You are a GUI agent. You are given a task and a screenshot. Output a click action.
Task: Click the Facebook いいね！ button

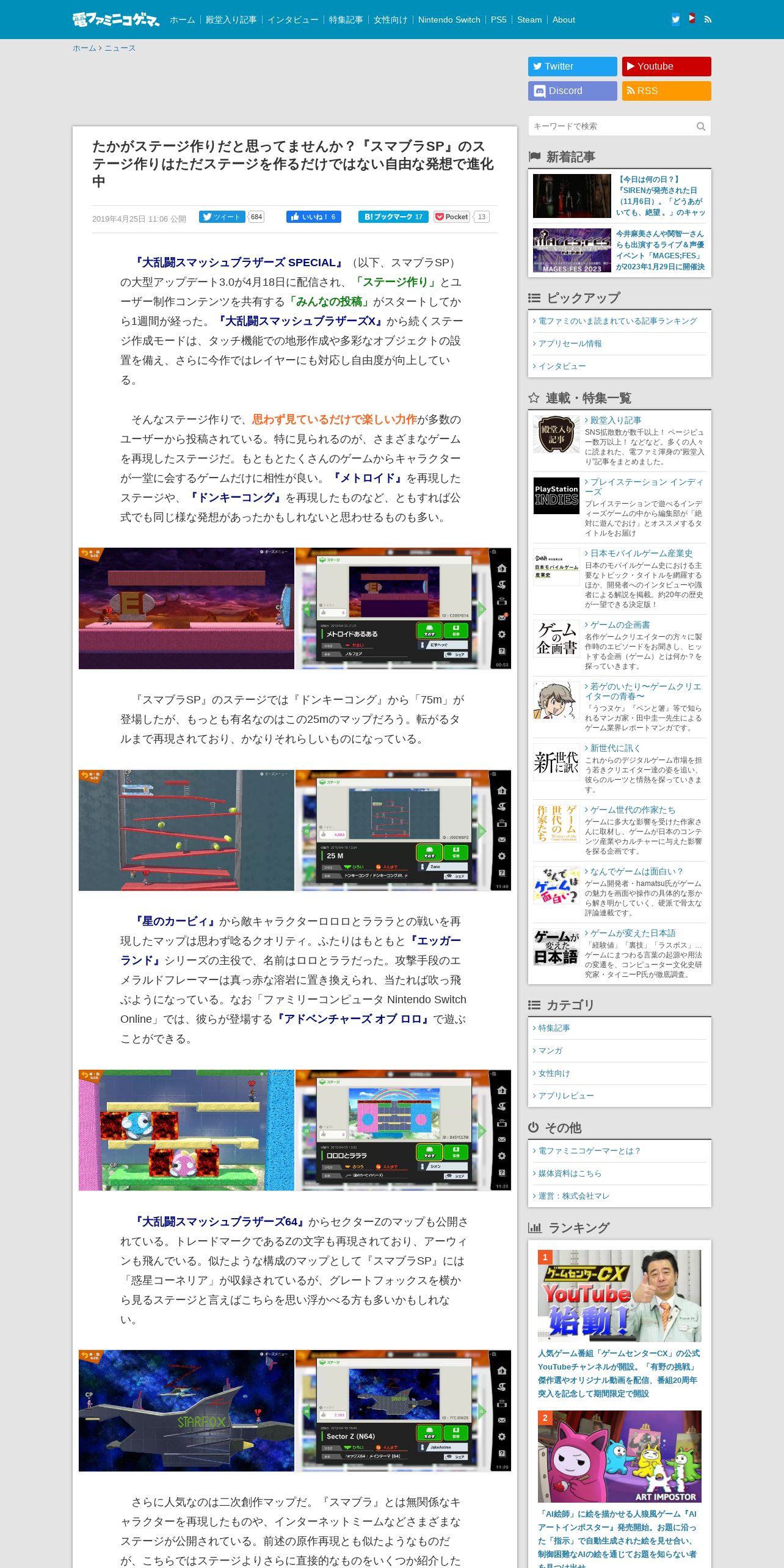tap(314, 217)
